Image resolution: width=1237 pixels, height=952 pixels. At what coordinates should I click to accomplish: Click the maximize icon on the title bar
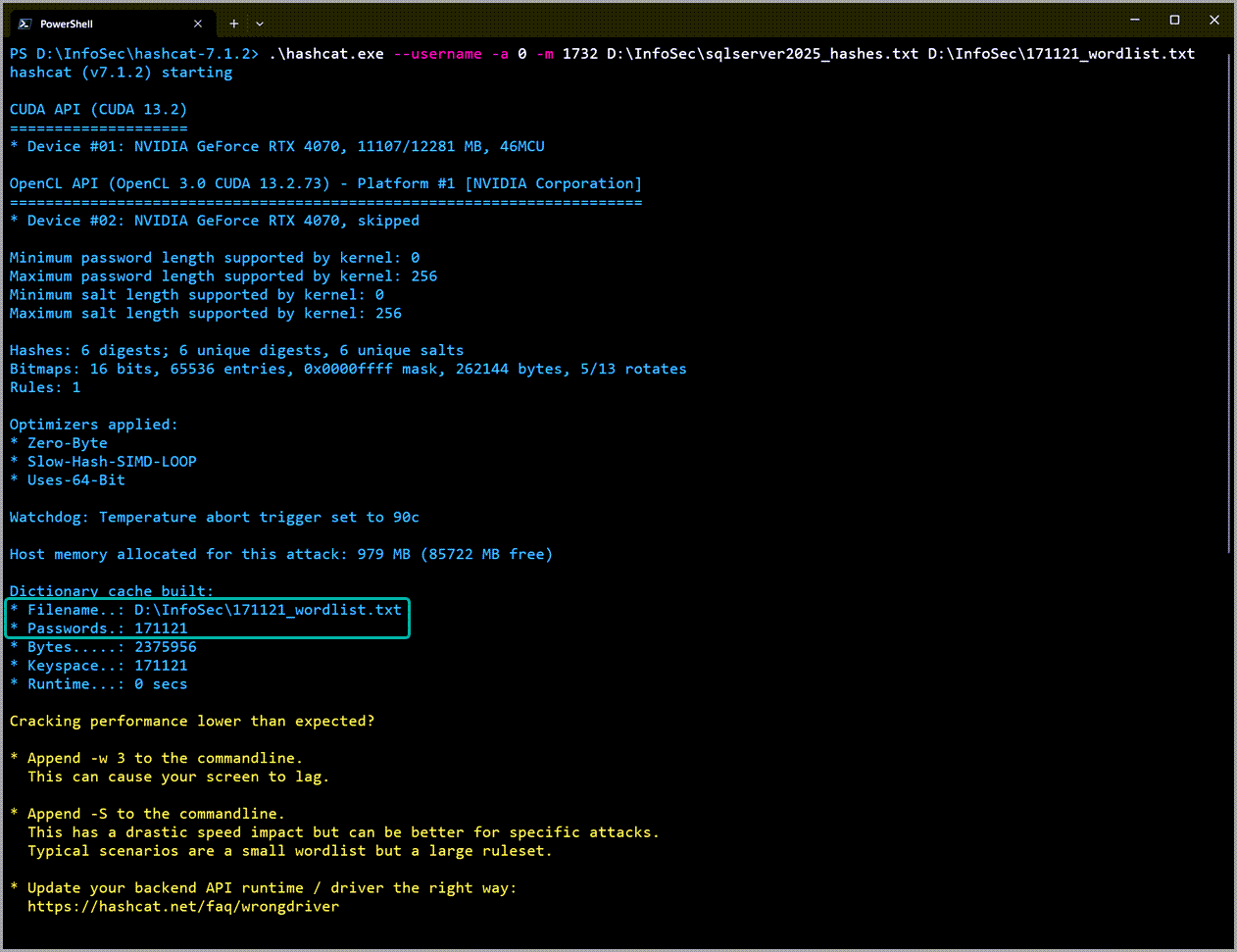tap(1173, 20)
